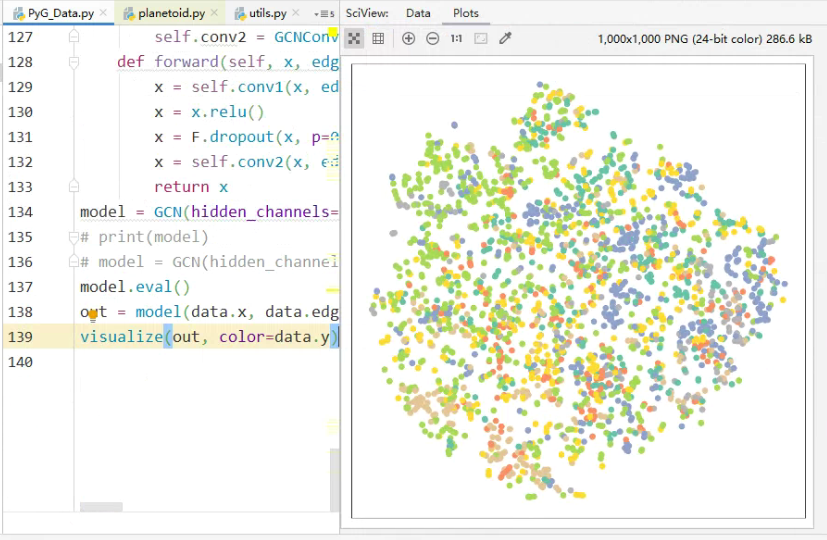This screenshot has height=540, width=827.
Task: Click the editor horizontal scrollbar thumb
Action: (101, 507)
